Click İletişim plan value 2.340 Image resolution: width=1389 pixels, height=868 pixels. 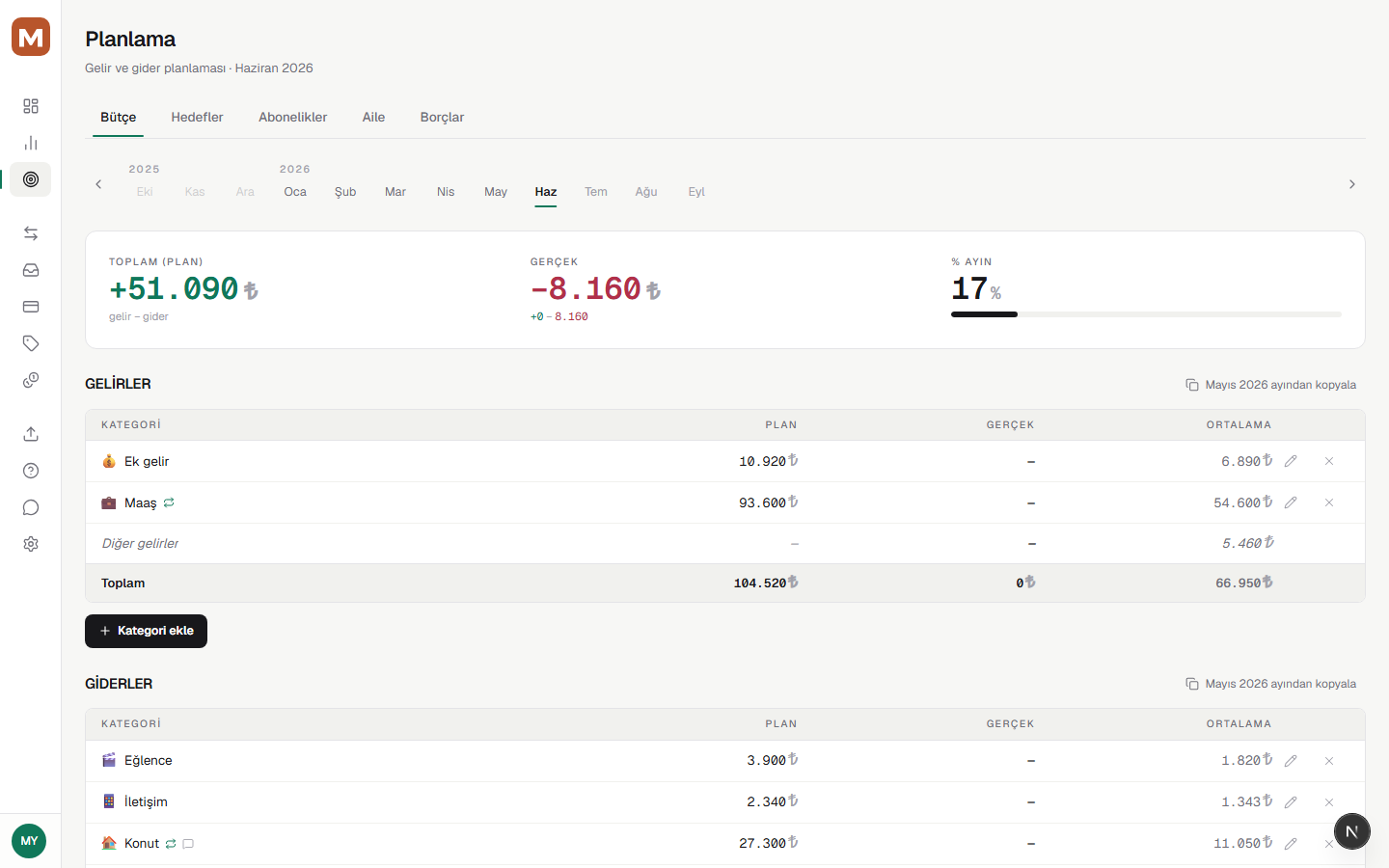click(772, 802)
